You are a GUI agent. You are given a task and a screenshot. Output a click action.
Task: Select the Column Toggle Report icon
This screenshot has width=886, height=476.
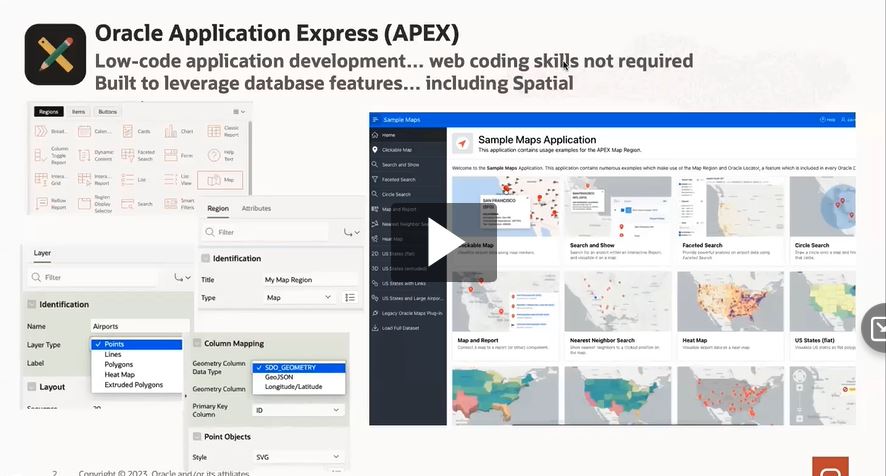(x=51, y=155)
